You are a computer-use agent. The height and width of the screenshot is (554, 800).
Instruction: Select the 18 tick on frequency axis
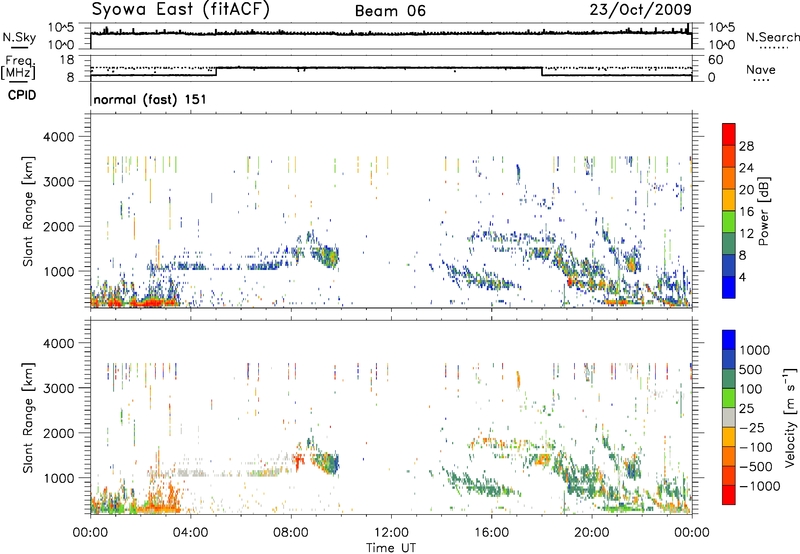click(x=67, y=60)
